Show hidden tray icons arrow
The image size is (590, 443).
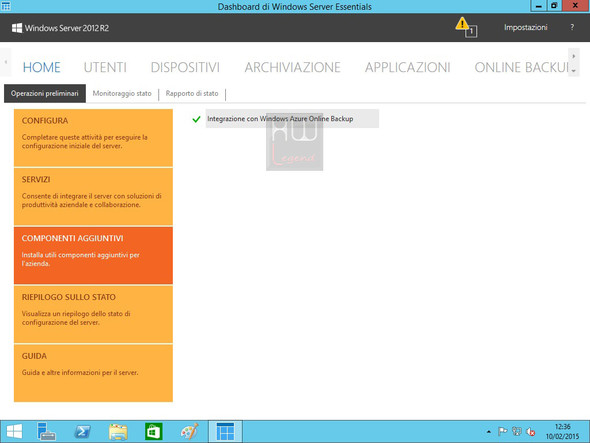pyautogui.click(x=488, y=432)
